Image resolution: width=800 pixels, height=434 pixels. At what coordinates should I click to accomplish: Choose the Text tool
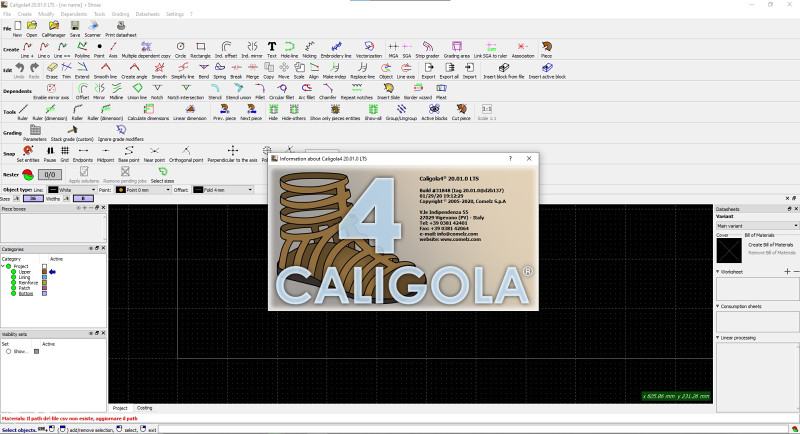pyautogui.click(x=271, y=49)
